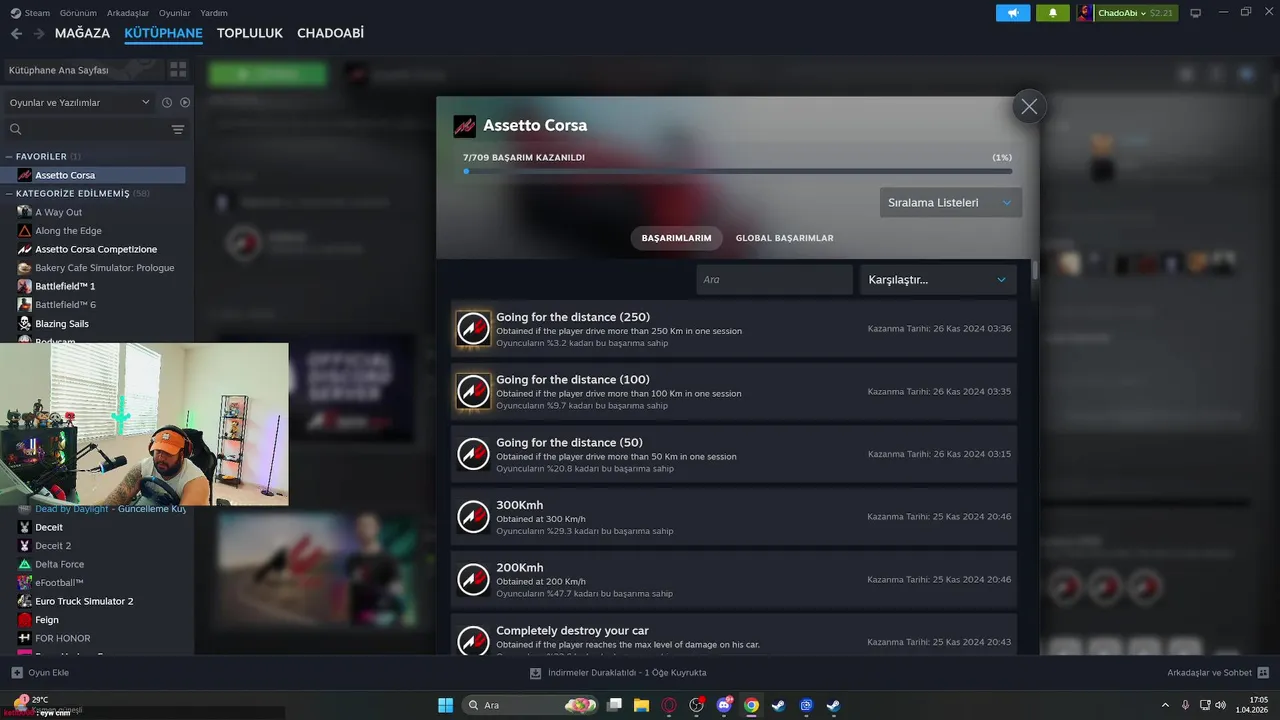Navigate back with the left arrow
The image size is (1280, 720).
[16, 33]
